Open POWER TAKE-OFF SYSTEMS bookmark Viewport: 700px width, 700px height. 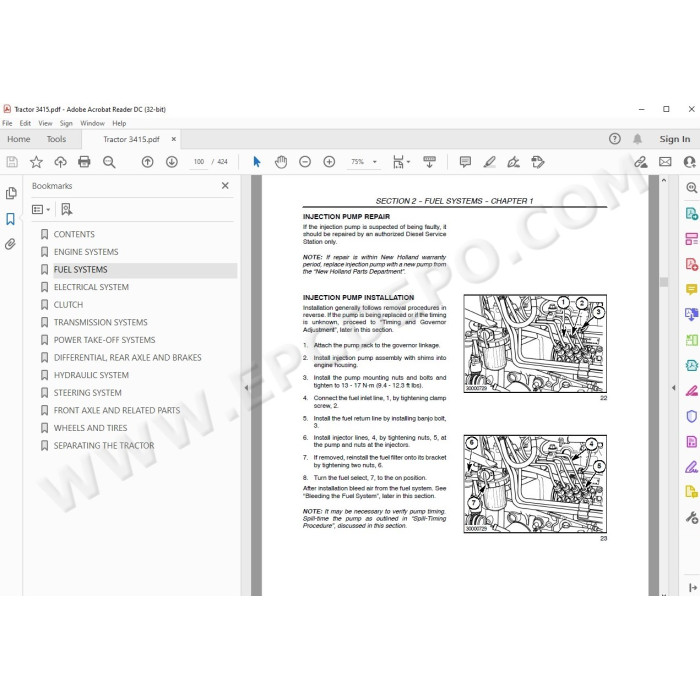(104, 340)
